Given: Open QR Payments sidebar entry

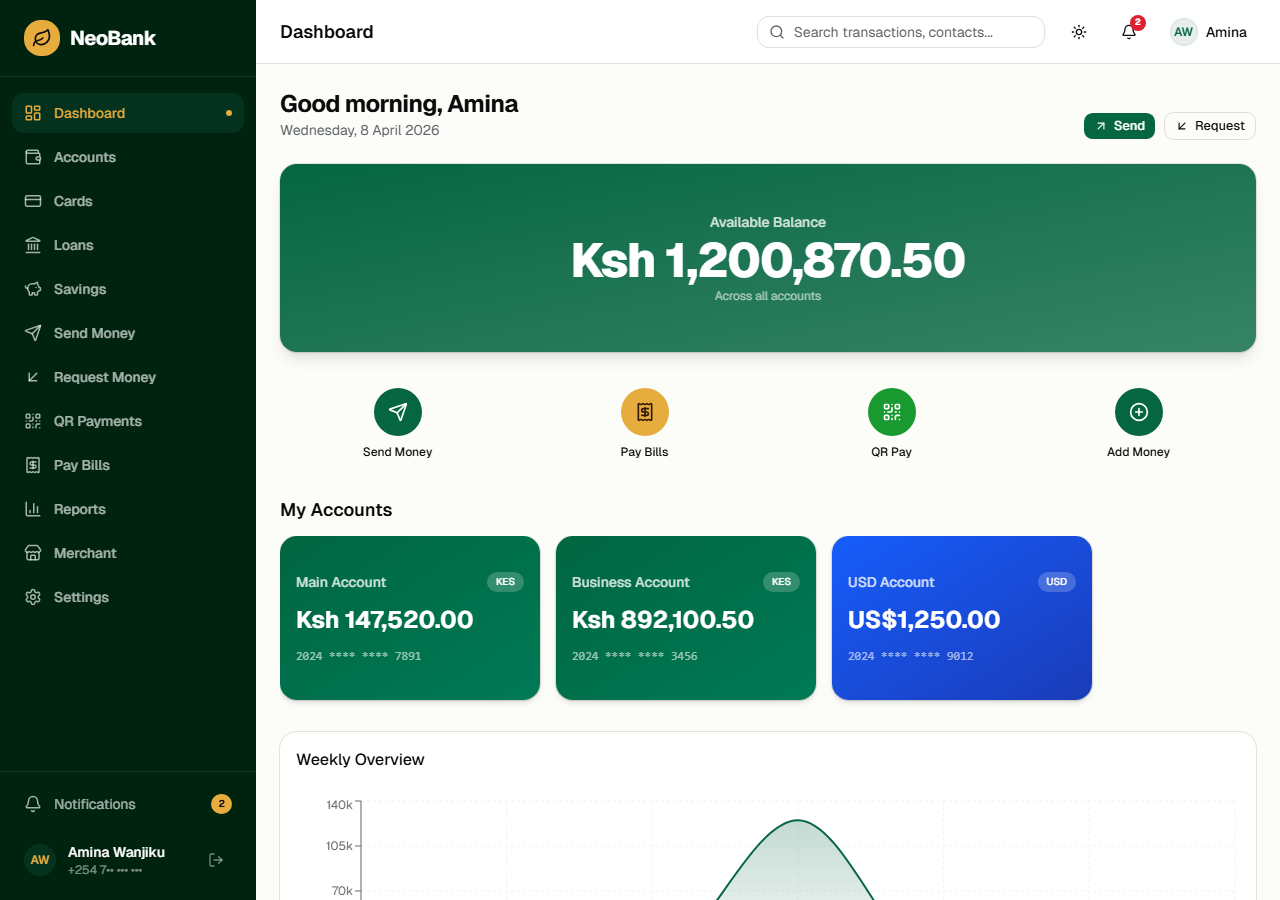Looking at the screenshot, I should [128, 421].
